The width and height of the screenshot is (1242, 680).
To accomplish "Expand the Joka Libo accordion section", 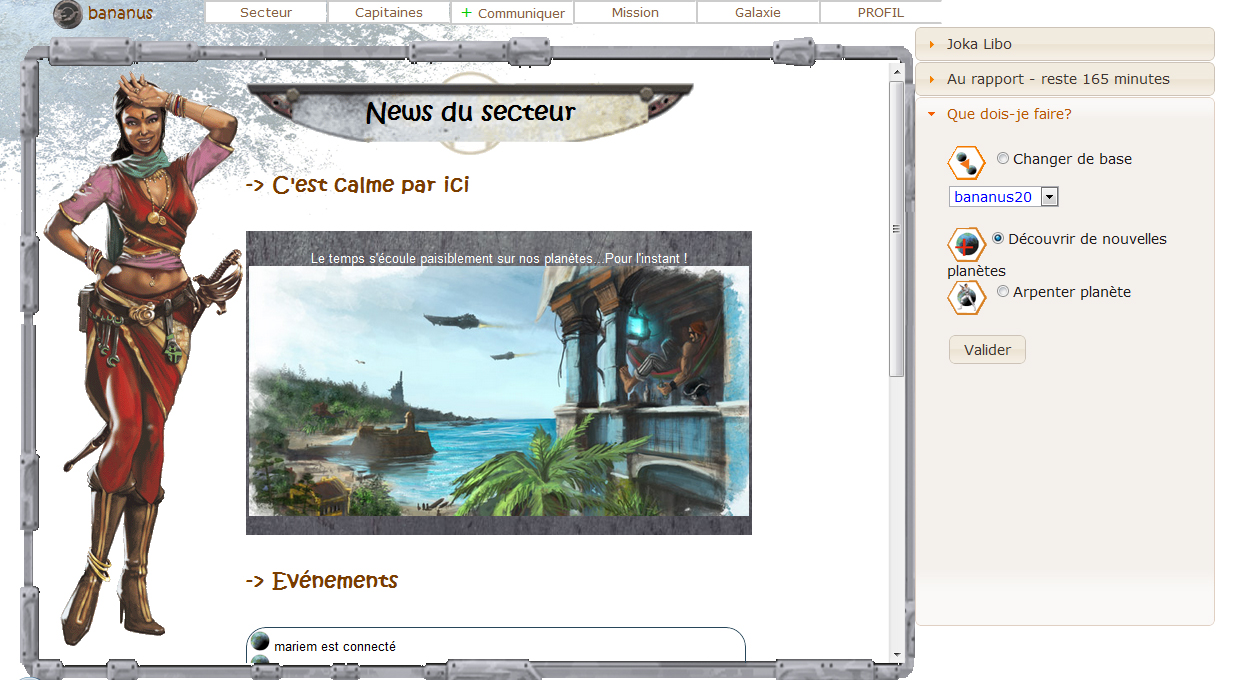I will (1064, 44).
